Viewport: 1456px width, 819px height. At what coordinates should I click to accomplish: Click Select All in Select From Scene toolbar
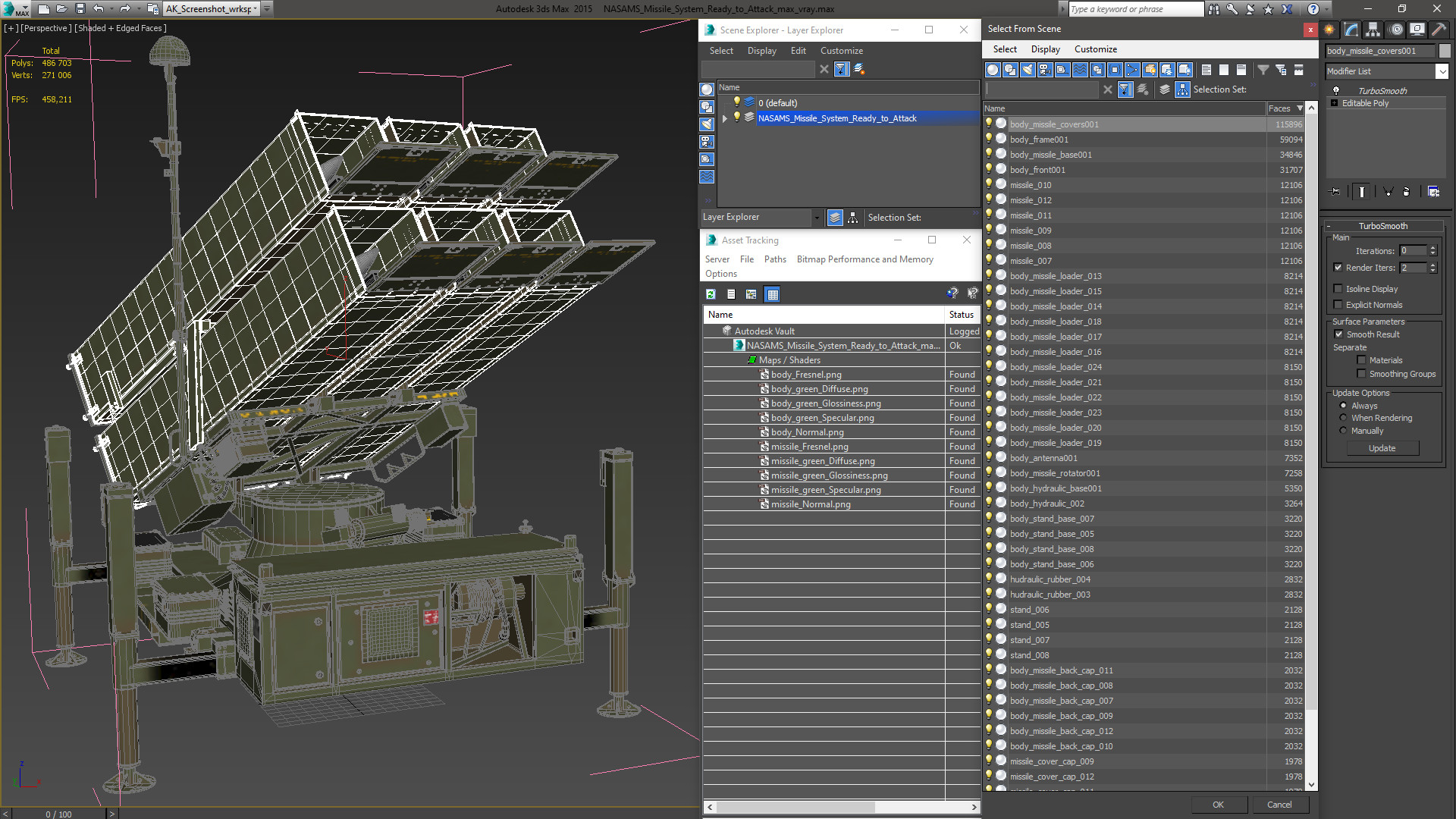pos(1207,70)
